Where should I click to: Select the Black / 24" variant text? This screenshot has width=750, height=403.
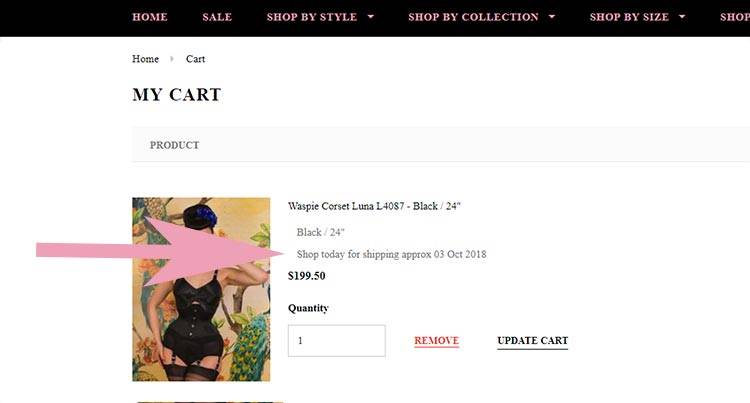(320, 232)
